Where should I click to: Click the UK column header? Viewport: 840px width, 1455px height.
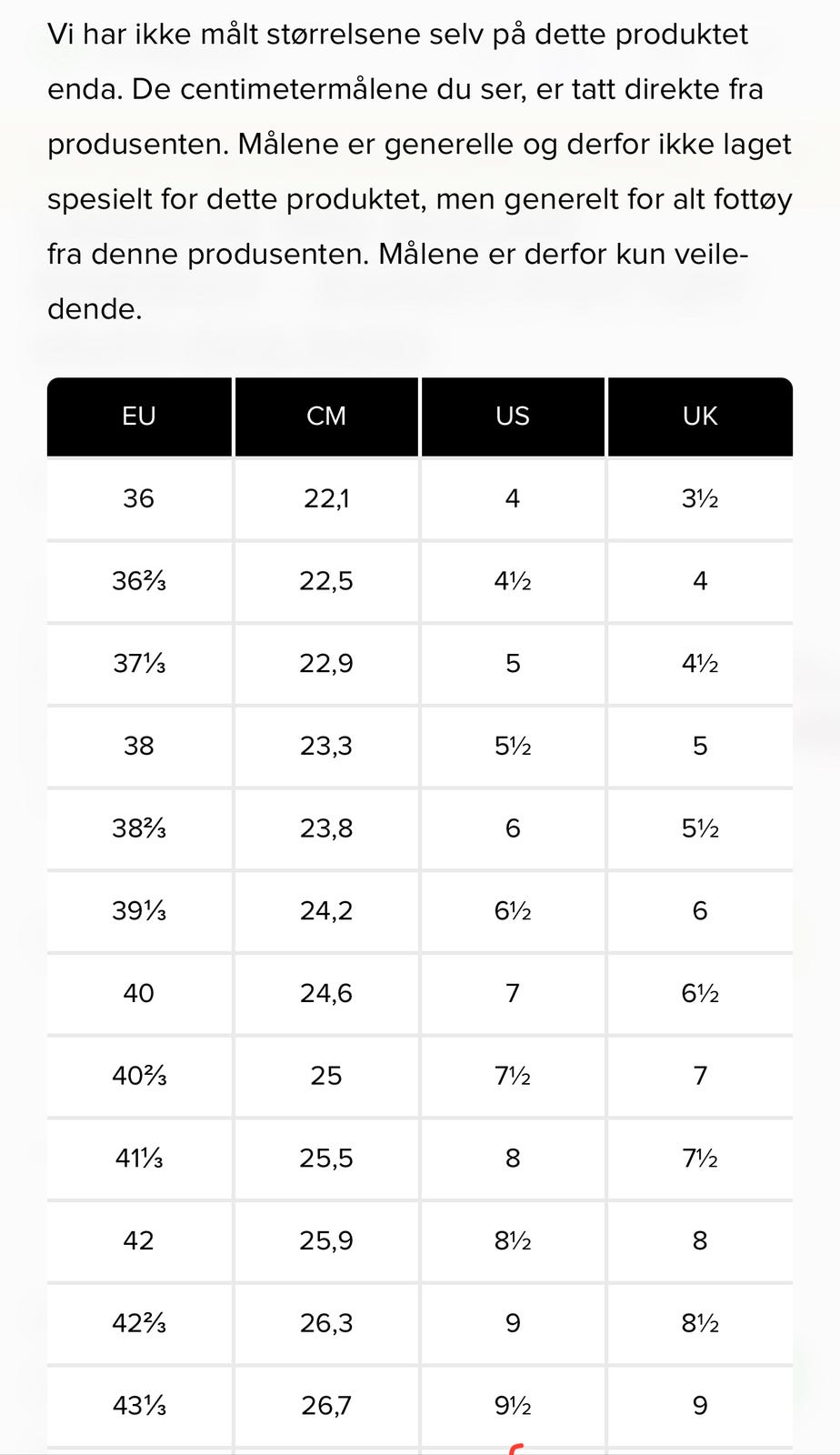point(700,416)
